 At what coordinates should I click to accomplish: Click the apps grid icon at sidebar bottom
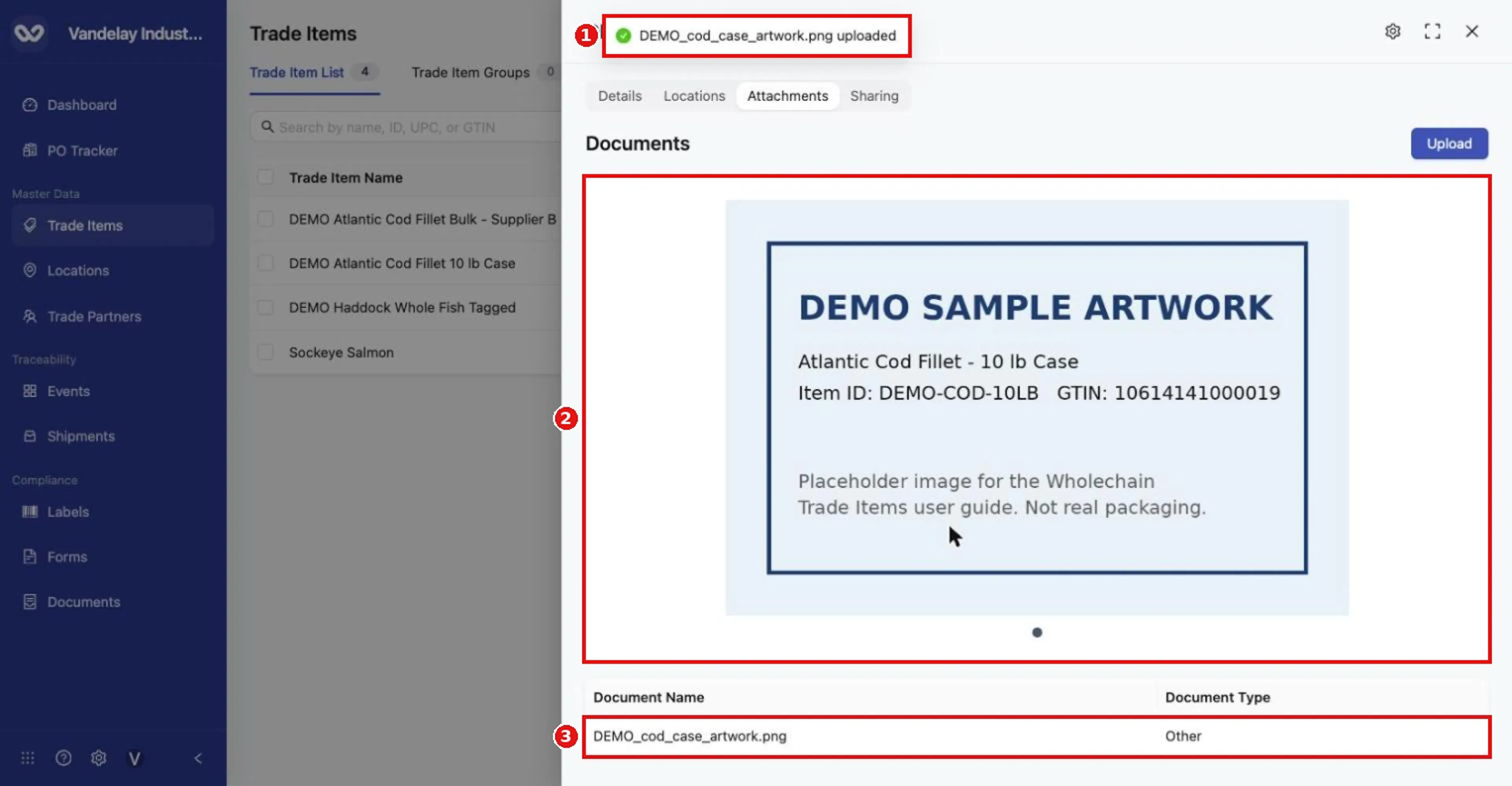[x=28, y=758]
